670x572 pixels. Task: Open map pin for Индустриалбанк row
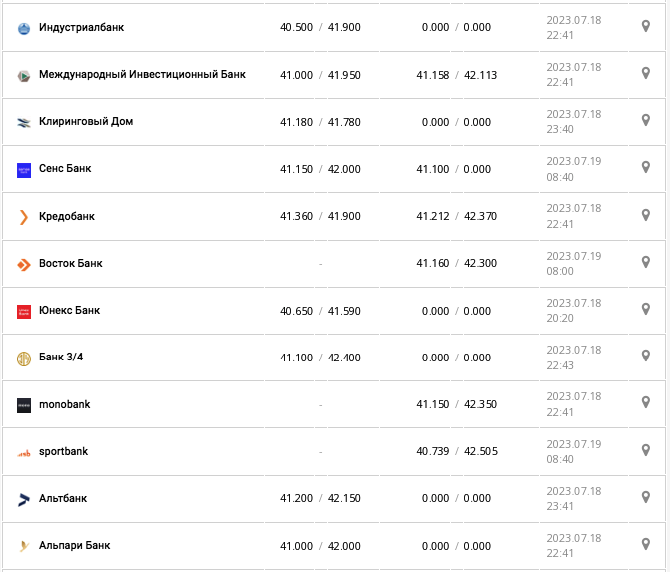(646, 26)
